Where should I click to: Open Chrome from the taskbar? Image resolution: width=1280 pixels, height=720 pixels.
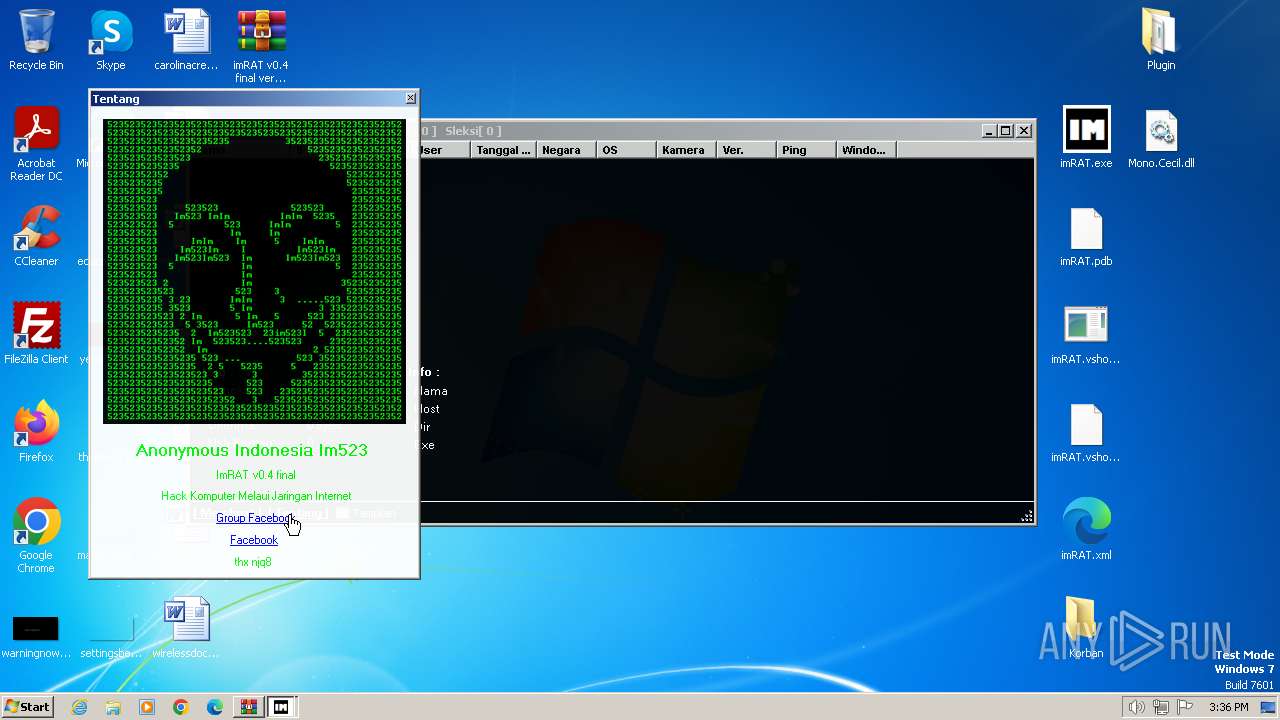(x=181, y=707)
